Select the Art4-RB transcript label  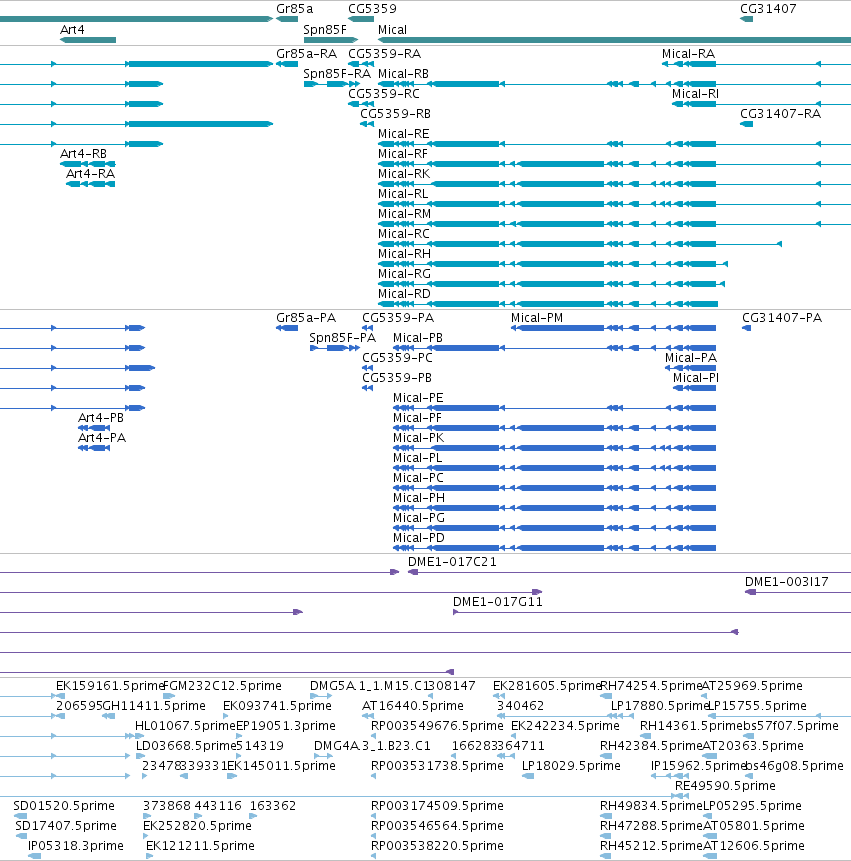(x=83, y=154)
